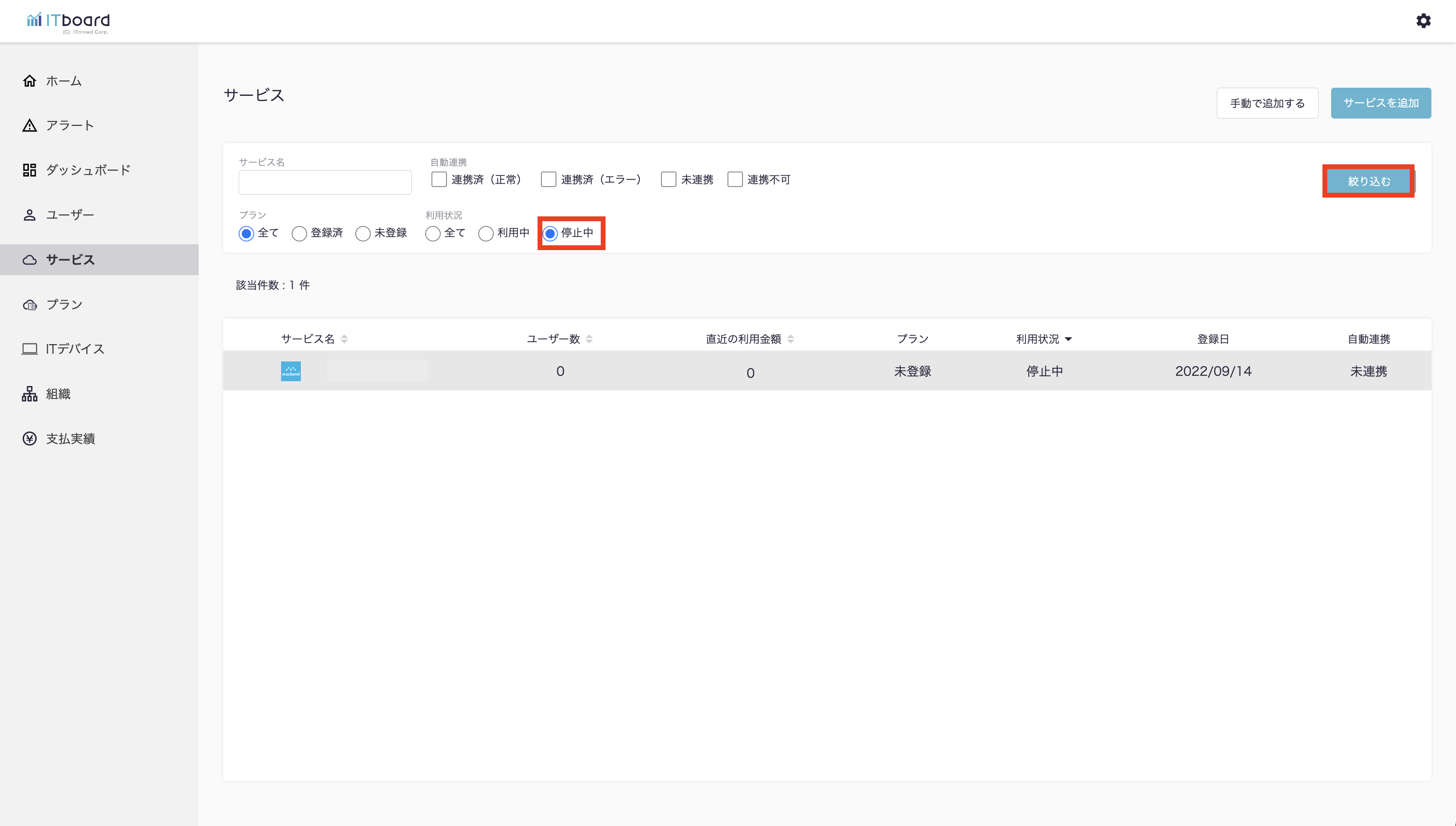Sort by サービス名 column arrows

coord(344,339)
